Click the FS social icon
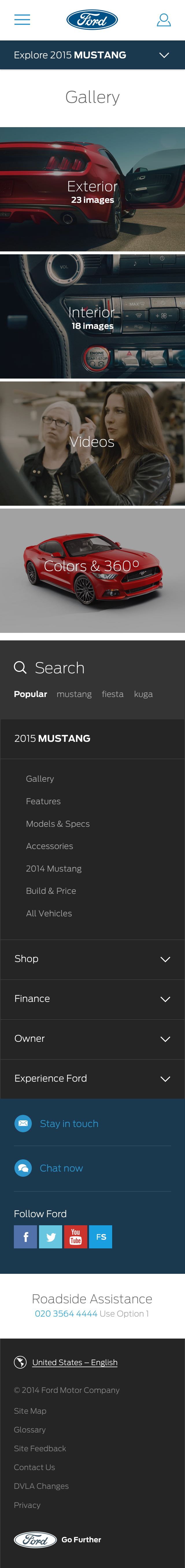The width and height of the screenshot is (185, 1568). pos(100,1236)
